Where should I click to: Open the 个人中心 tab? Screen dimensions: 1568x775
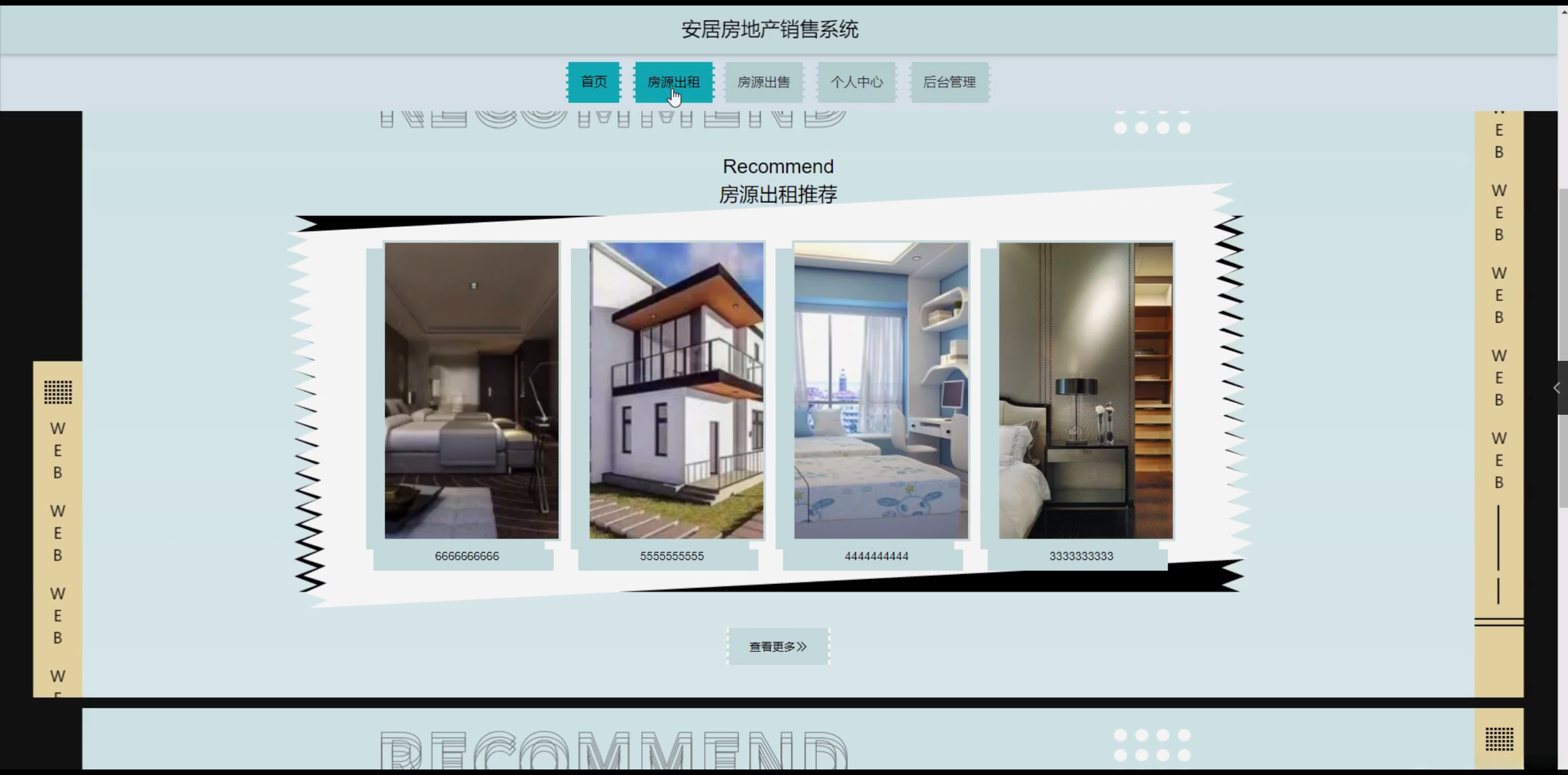point(856,82)
